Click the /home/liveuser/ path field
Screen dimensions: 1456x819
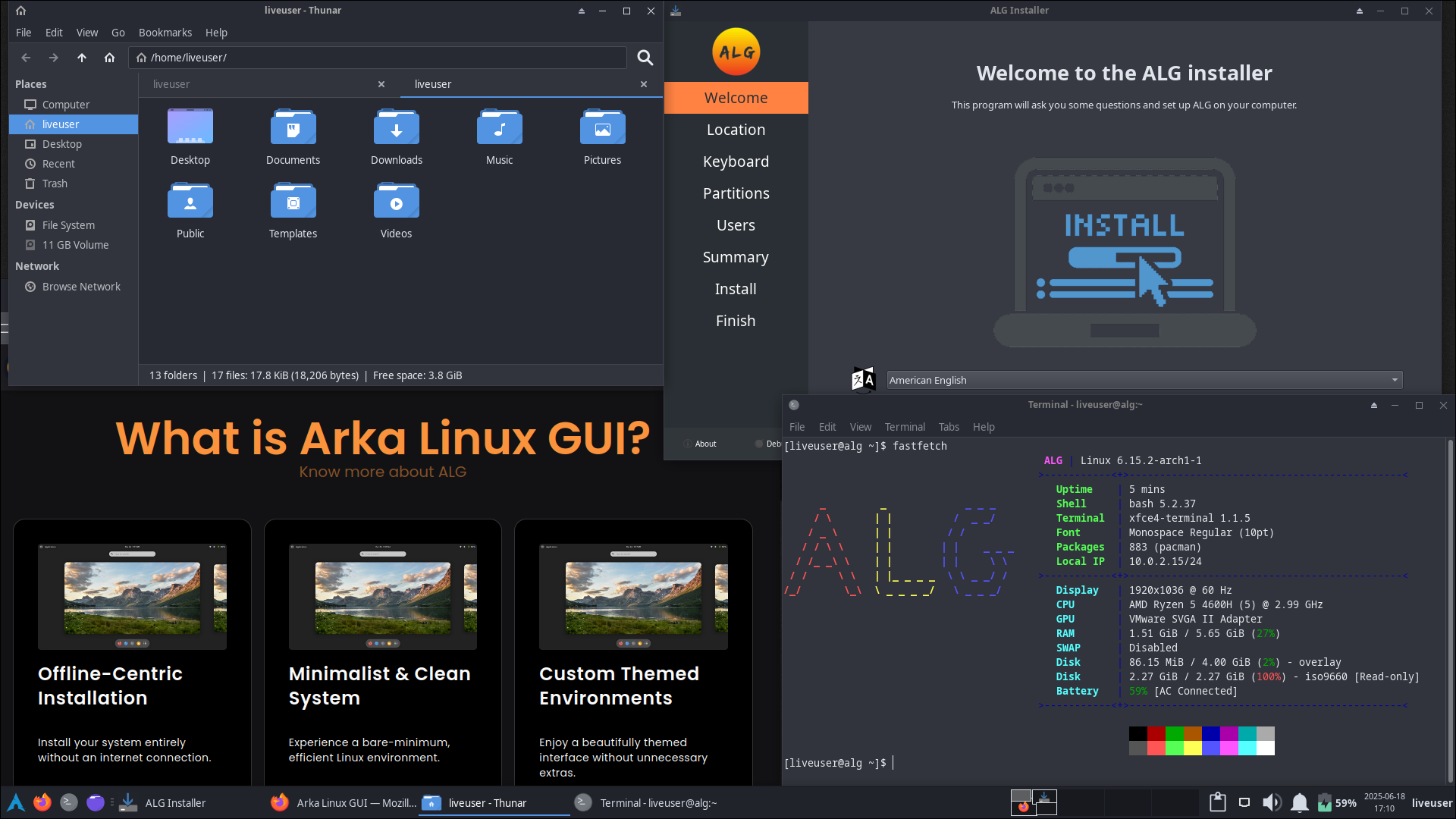[379, 58]
